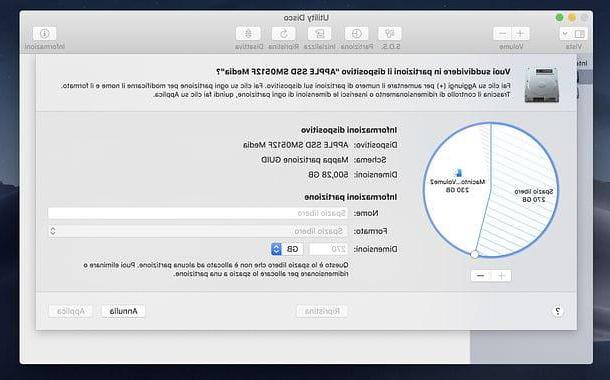Add partition with the plus button below chart
The height and width of the screenshot is (380, 610).
coord(501,276)
